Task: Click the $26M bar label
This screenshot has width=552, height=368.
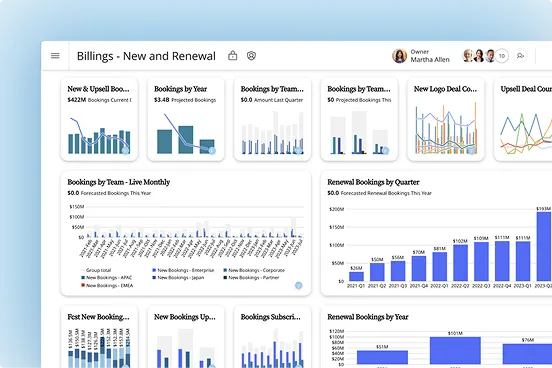Action: click(356, 268)
